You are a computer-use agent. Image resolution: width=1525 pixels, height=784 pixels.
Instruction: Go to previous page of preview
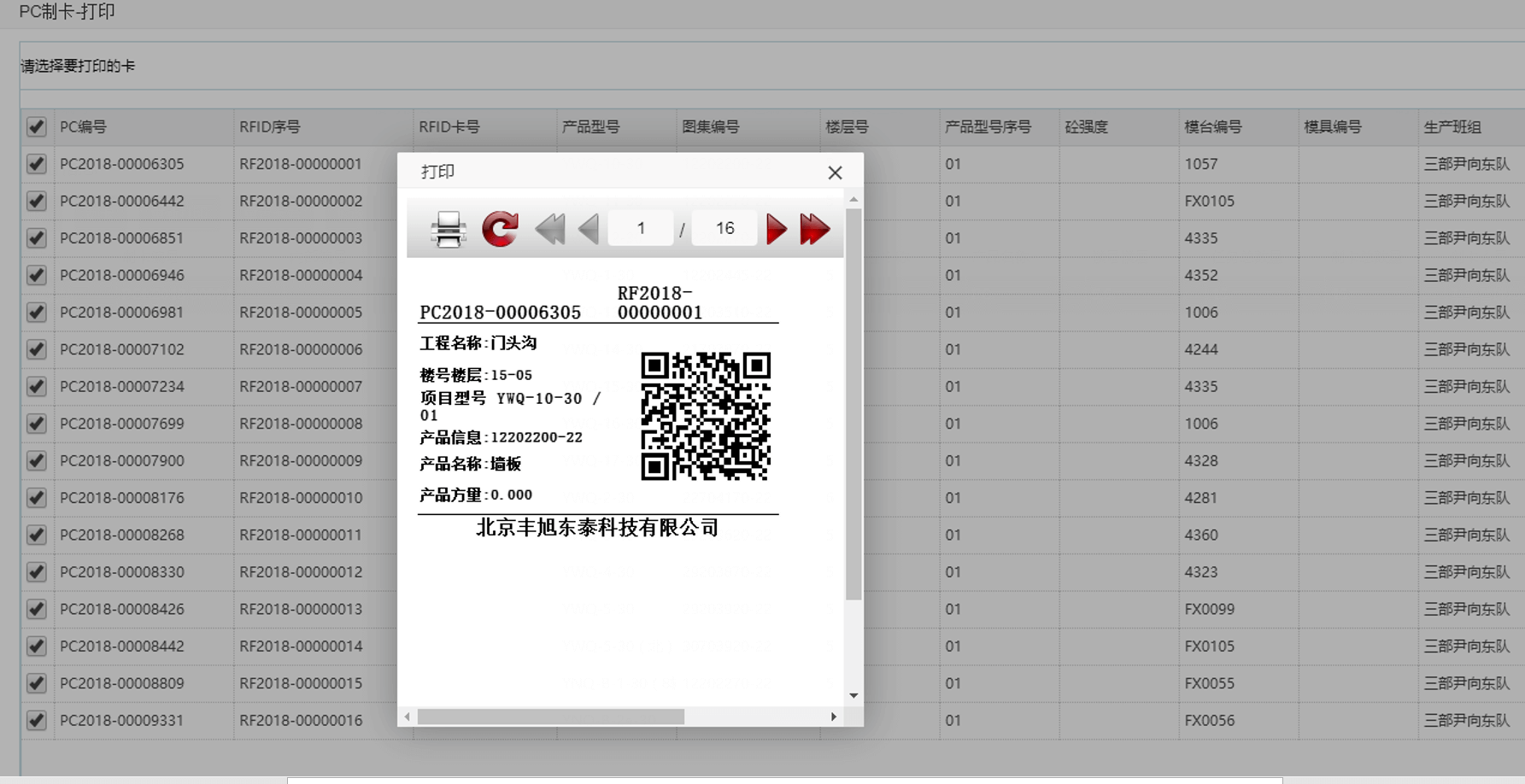coord(589,229)
